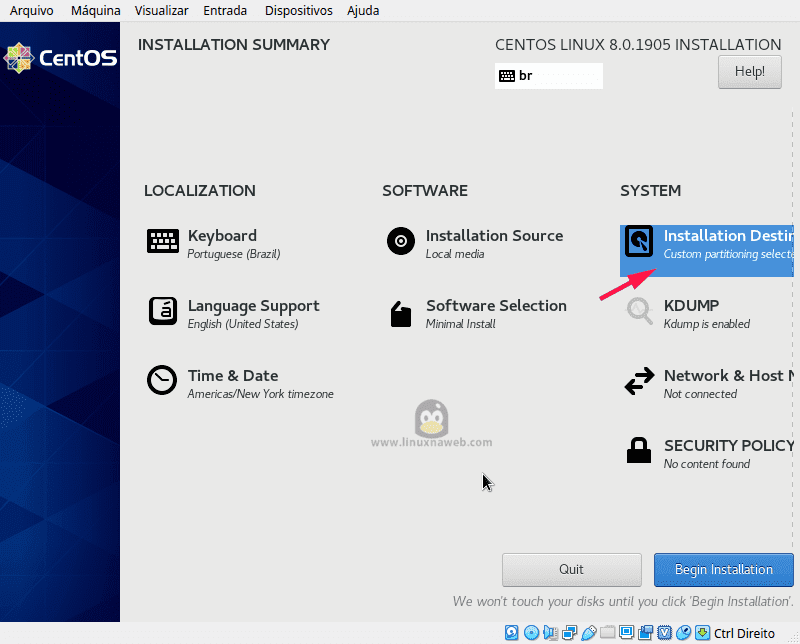Click 'Kdump is enabled' status text
The height and width of the screenshot is (644, 800).
tap(706, 324)
